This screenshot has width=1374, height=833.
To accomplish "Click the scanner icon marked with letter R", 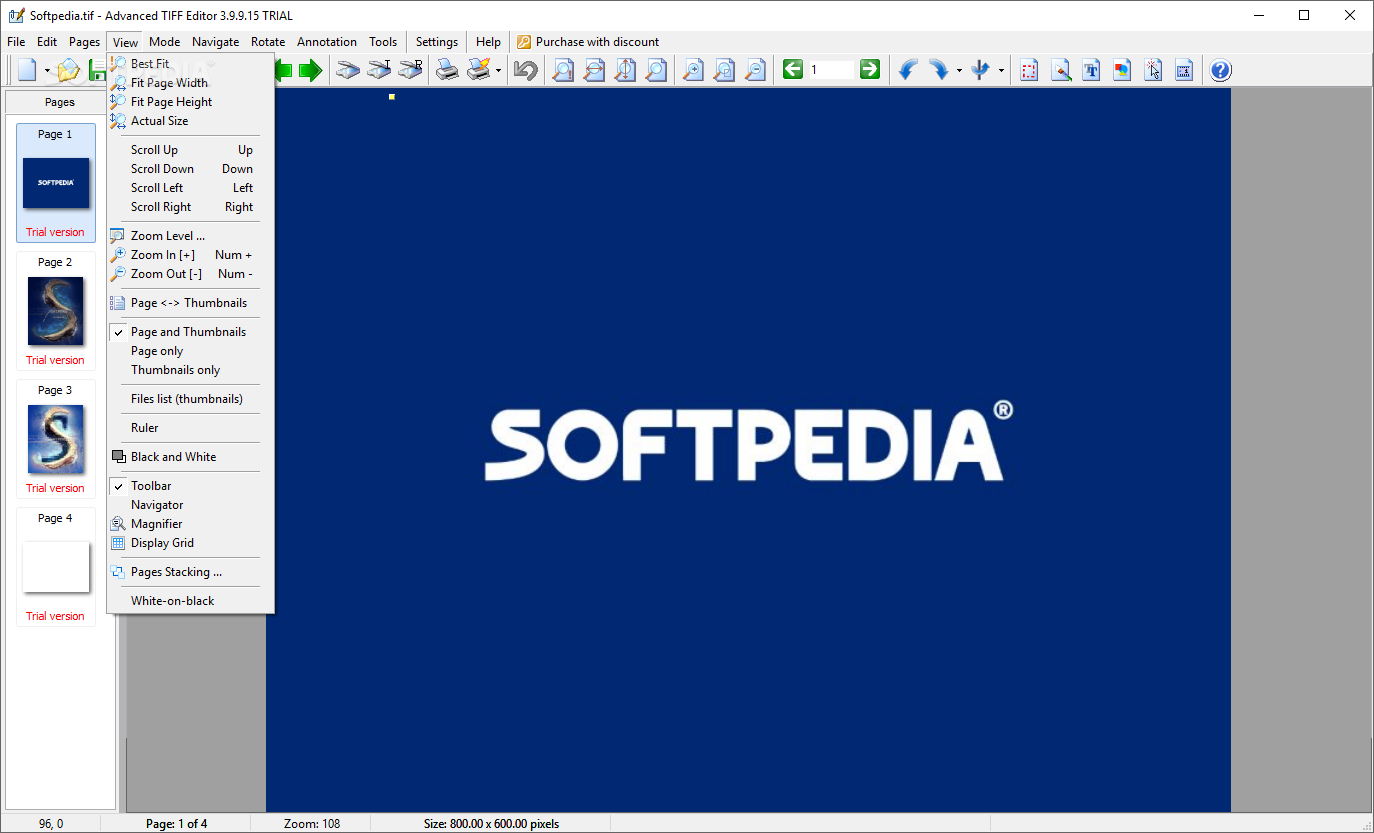I will (x=410, y=70).
